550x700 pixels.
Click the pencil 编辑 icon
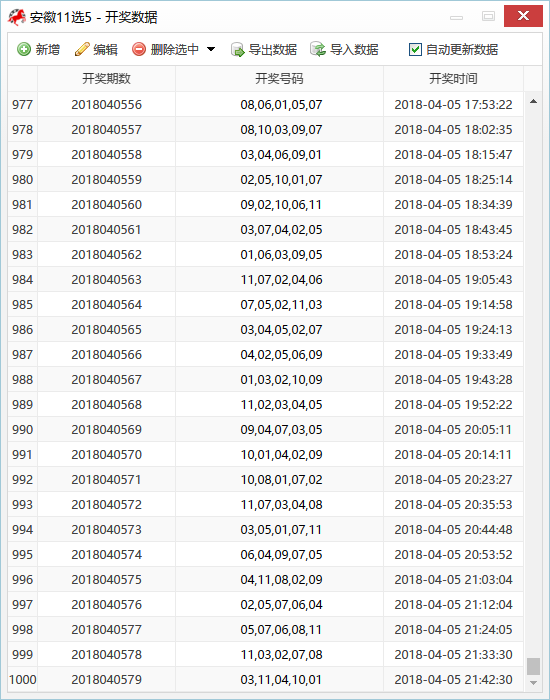82,49
